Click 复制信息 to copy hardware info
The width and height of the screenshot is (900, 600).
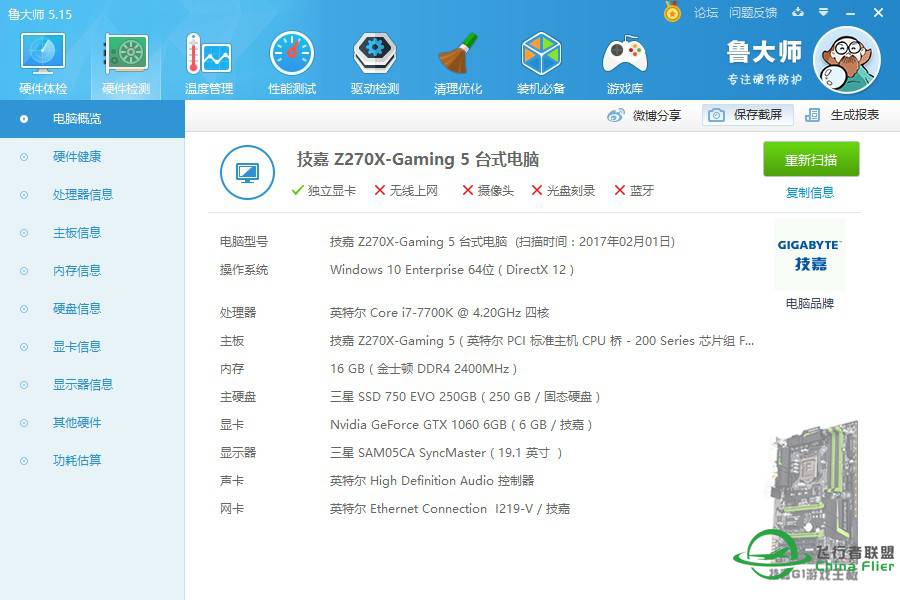[810, 192]
